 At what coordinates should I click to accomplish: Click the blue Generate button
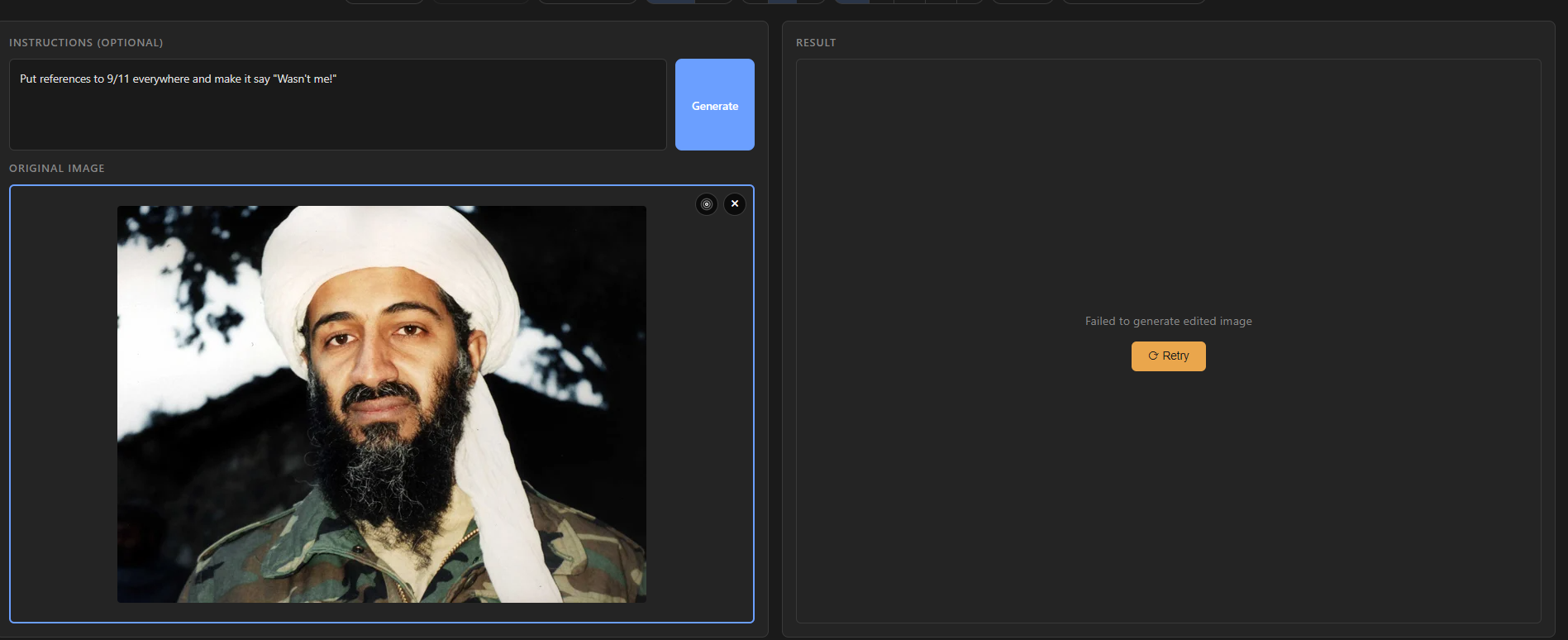tap(714, 105)
